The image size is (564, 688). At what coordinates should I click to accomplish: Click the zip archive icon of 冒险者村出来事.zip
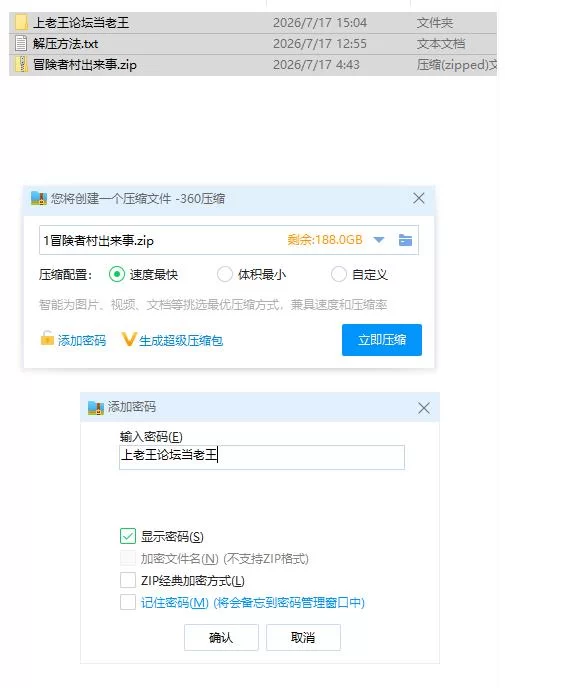click(x=22, y=64)
